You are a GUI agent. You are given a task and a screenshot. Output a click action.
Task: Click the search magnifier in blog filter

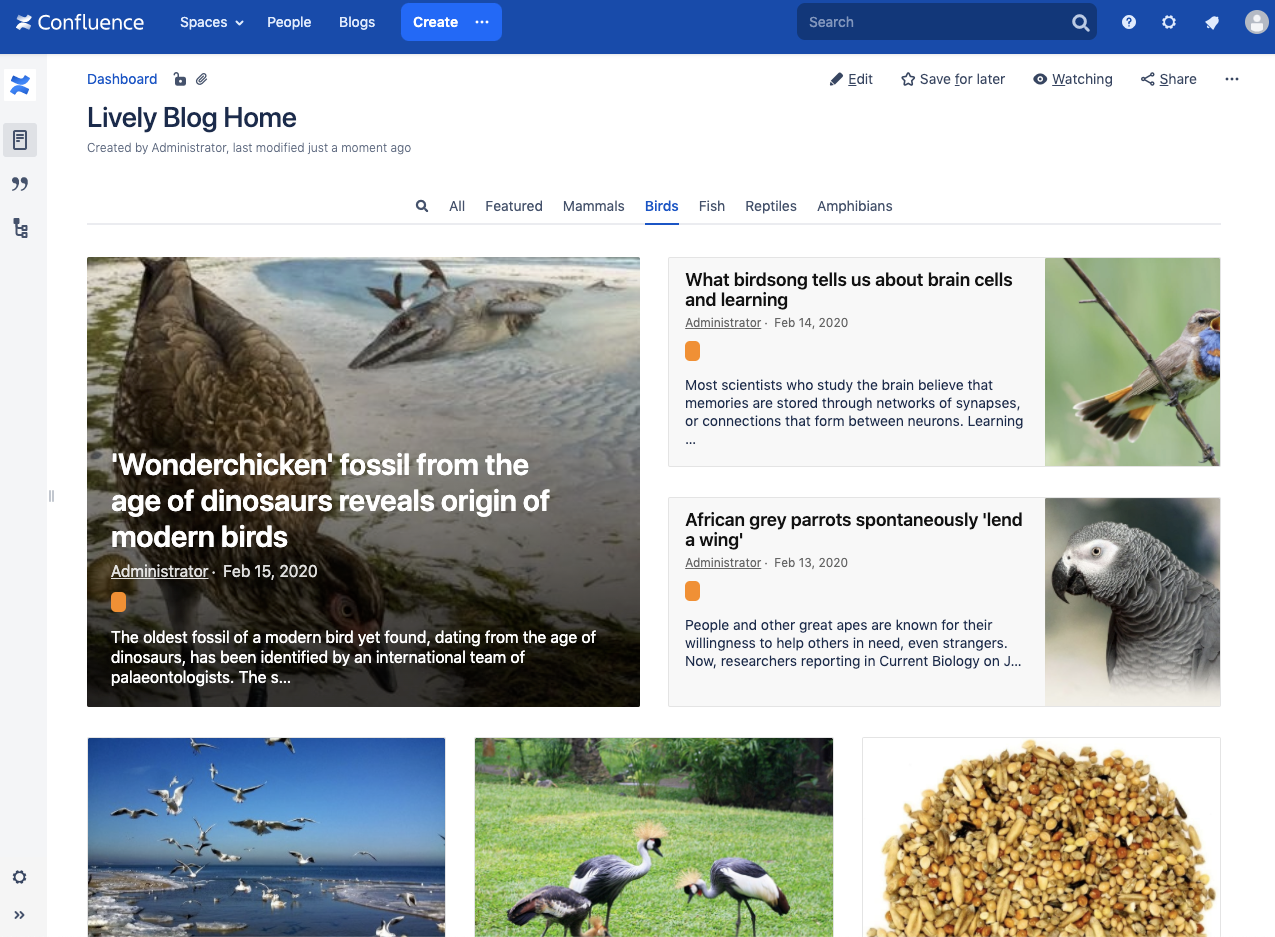coord(422,206)
